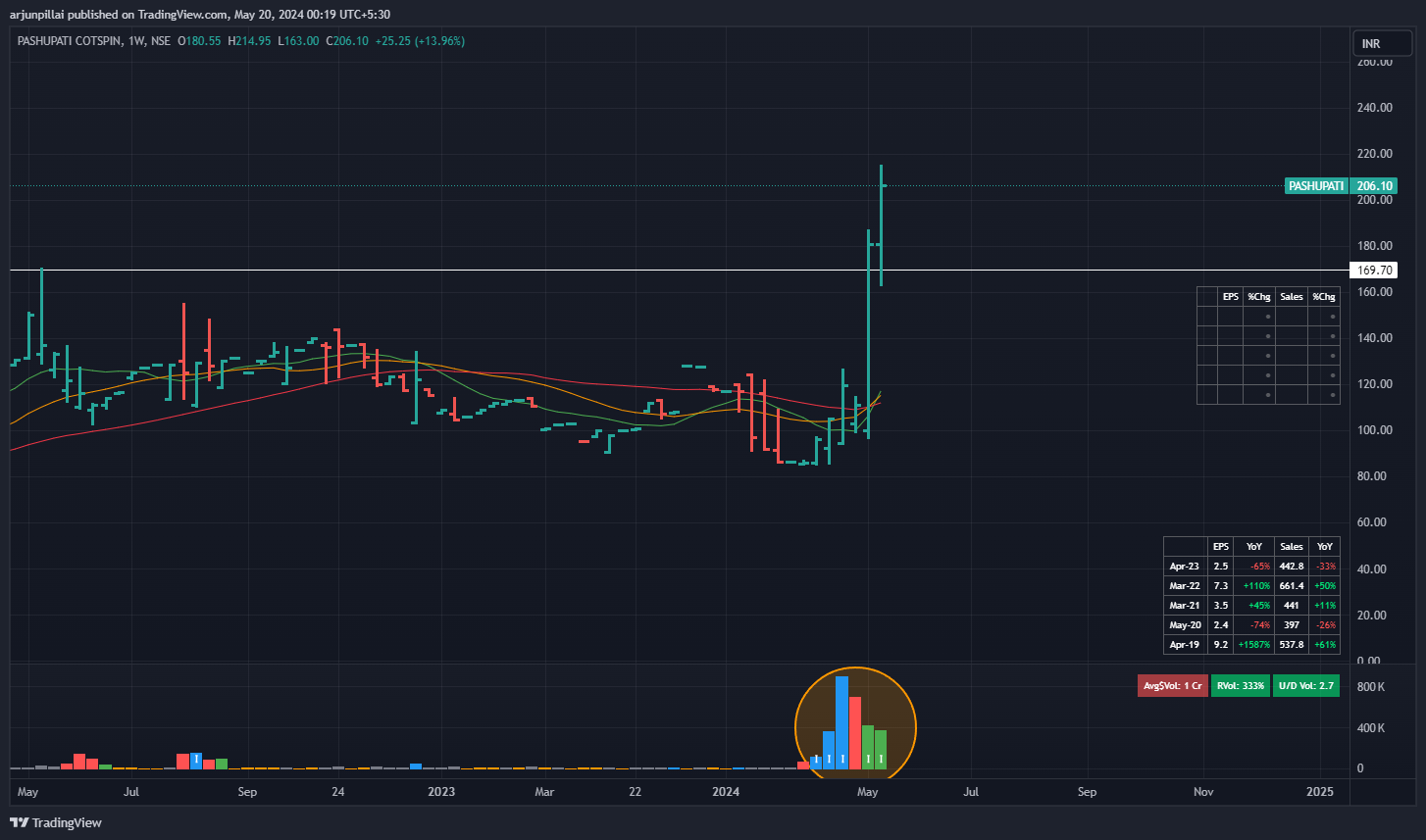This screenshot has width=1426, height=840.
Task: Click the 661.4 sales cell
Action: [x=1292, y=586]
